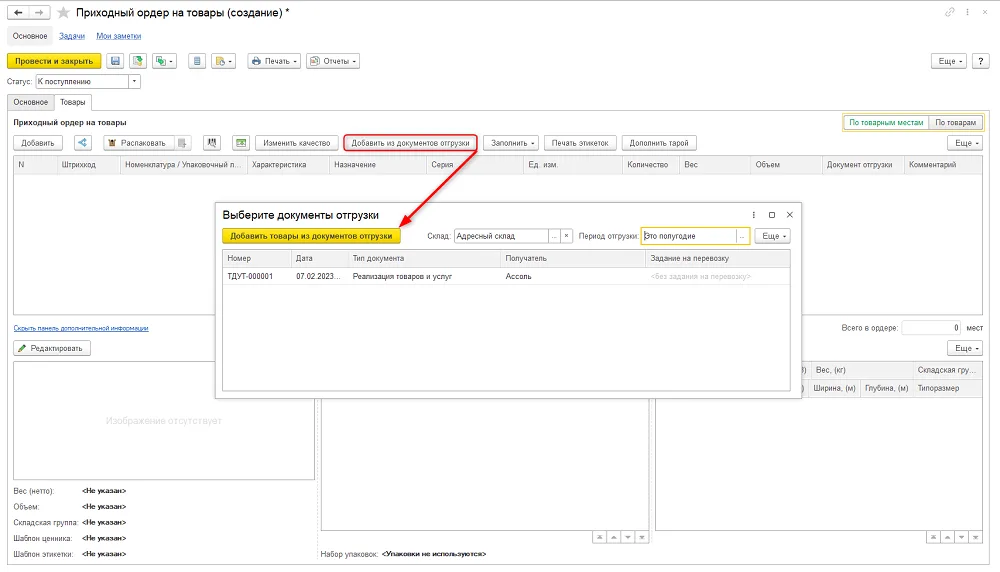Select the top Основное navigation item

(30, 36)
